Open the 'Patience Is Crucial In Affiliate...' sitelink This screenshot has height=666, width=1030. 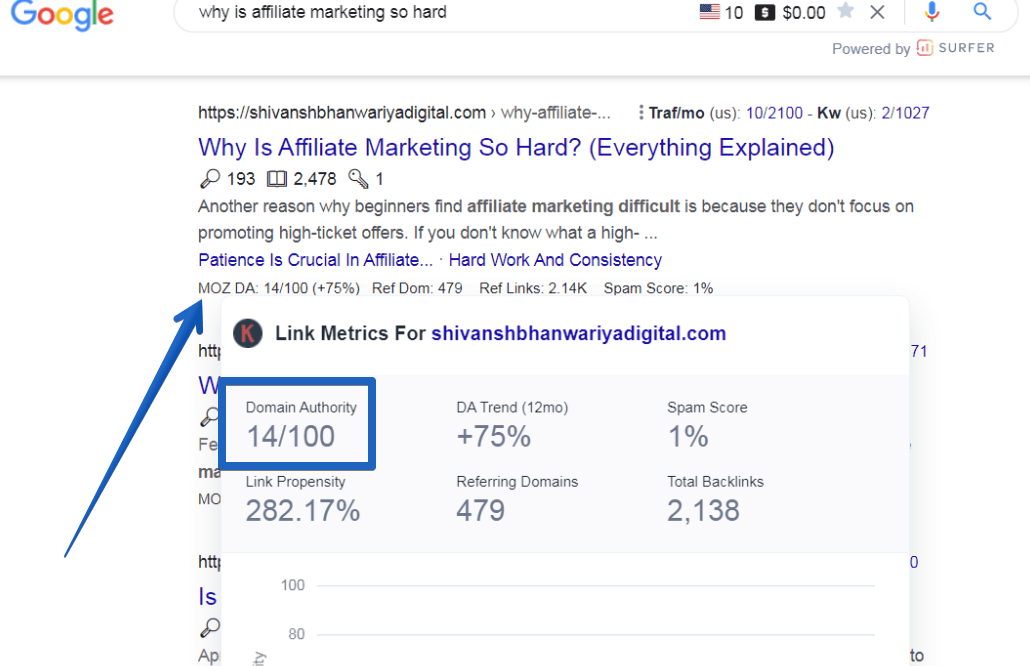click(315, 260)
